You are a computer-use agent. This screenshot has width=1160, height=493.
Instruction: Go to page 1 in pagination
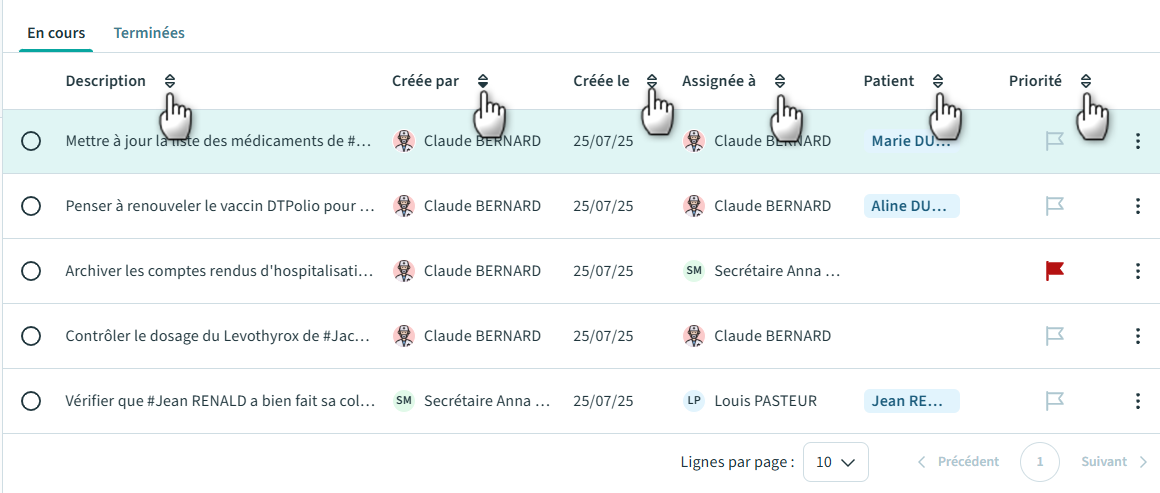(1040, 462)
